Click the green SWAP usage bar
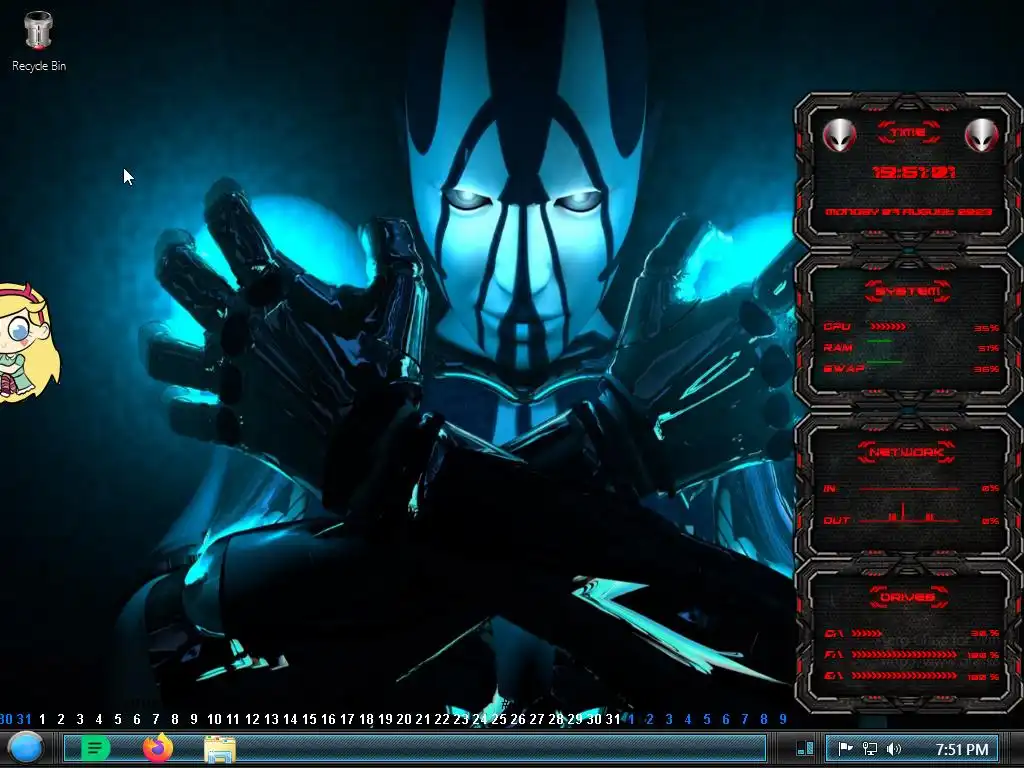The image size is (1024, 768). point(884,362)
